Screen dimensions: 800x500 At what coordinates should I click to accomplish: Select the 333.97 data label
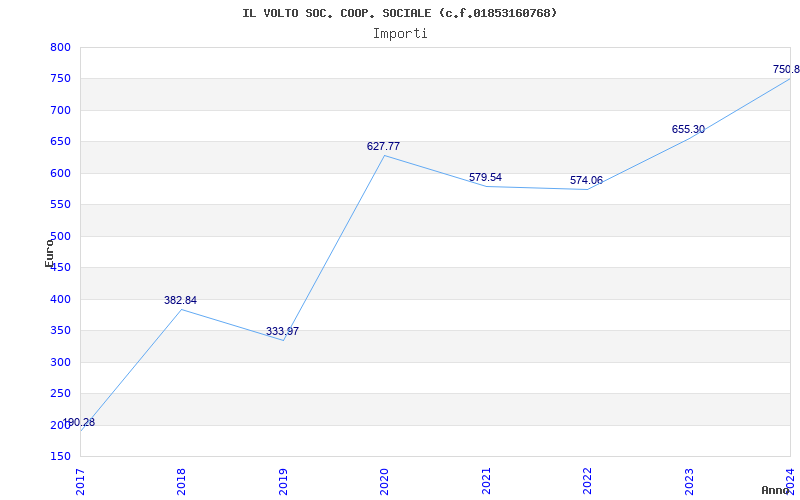click(x=282, y=332)
